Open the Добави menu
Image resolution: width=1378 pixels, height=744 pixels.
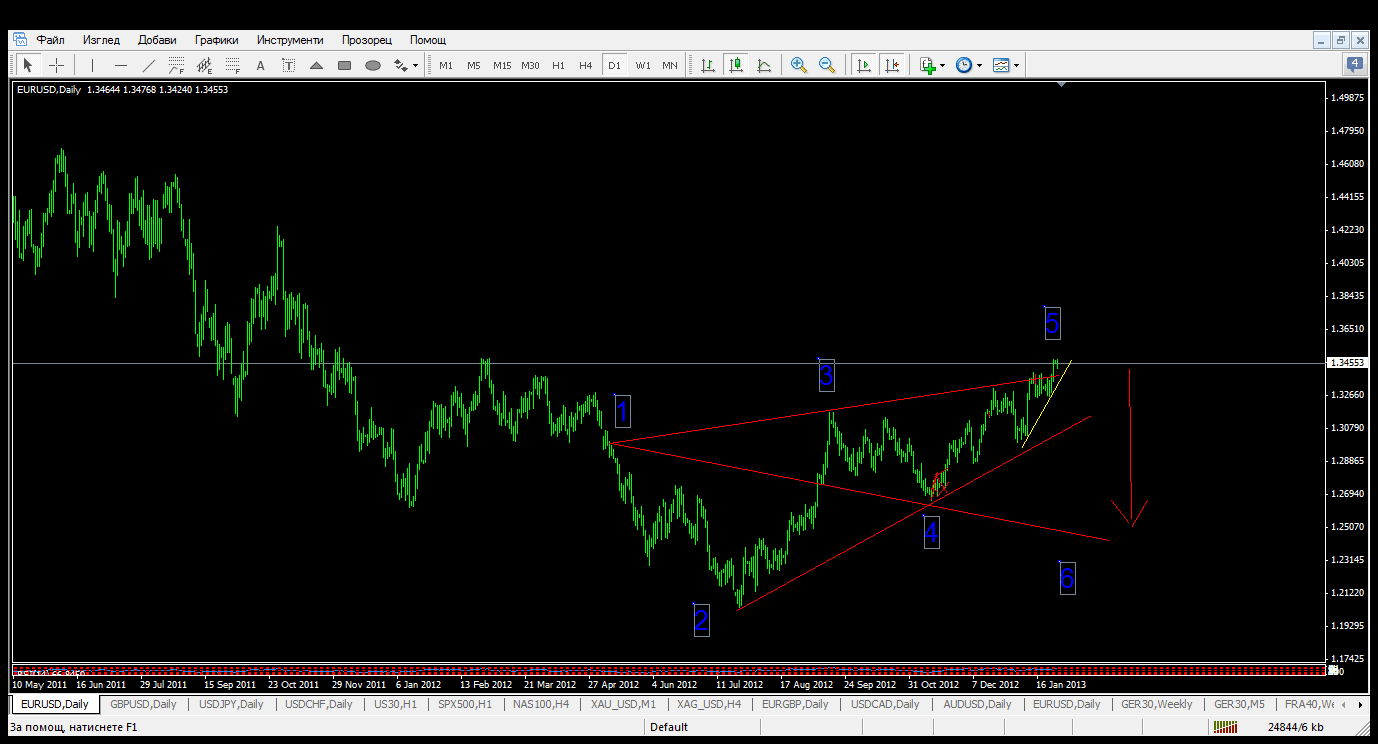pyautogui.click(x=157, y=40)
